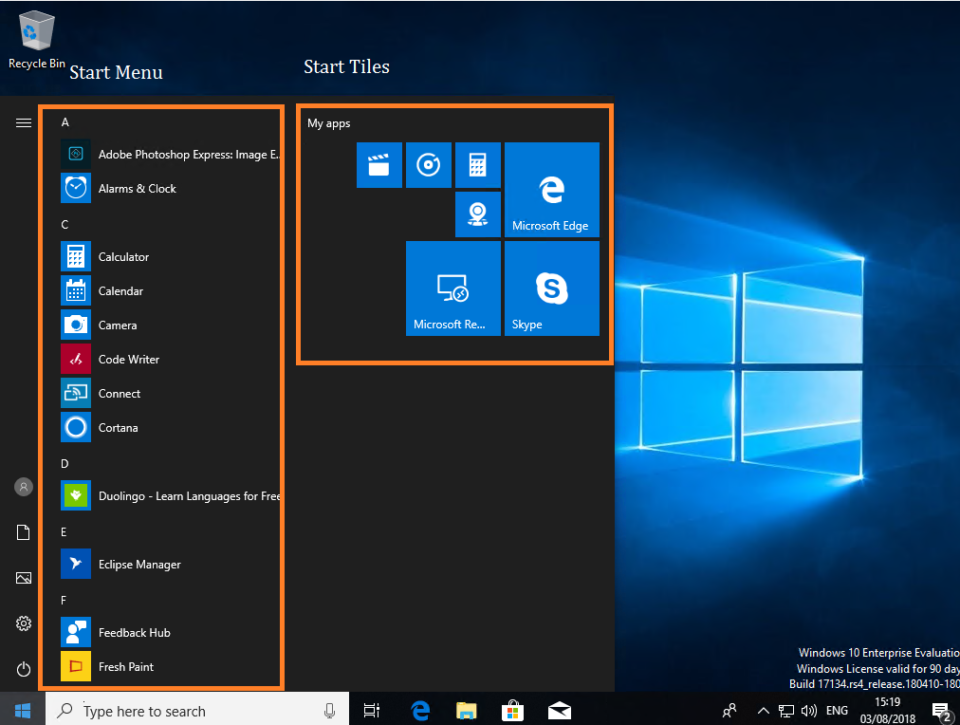Click the Movies & TV small tile
This screenshot has width=960, height=725.
379,165
